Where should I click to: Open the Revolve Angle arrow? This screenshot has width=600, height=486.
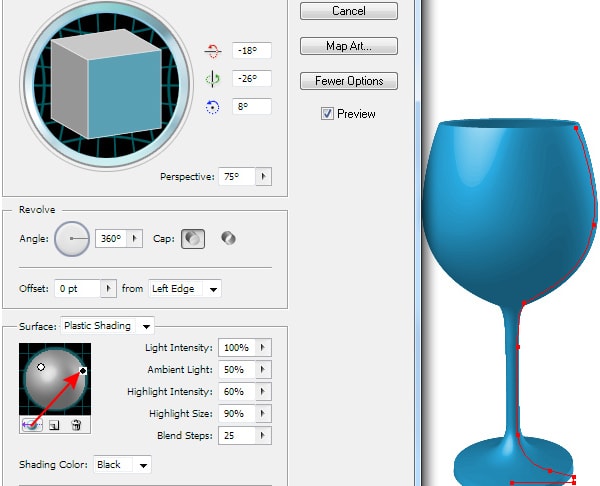134,238
